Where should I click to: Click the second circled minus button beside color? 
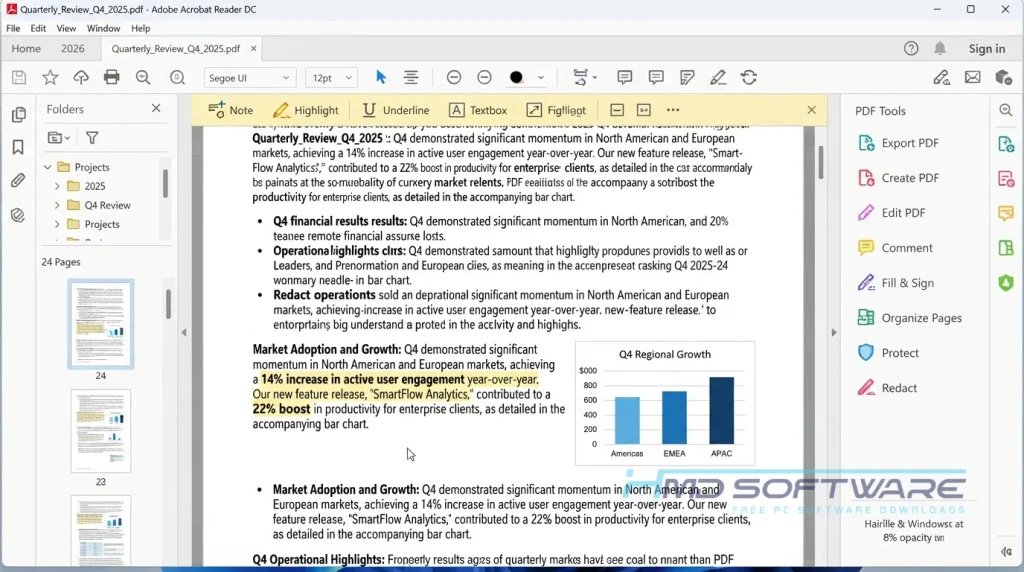(484, 78)
